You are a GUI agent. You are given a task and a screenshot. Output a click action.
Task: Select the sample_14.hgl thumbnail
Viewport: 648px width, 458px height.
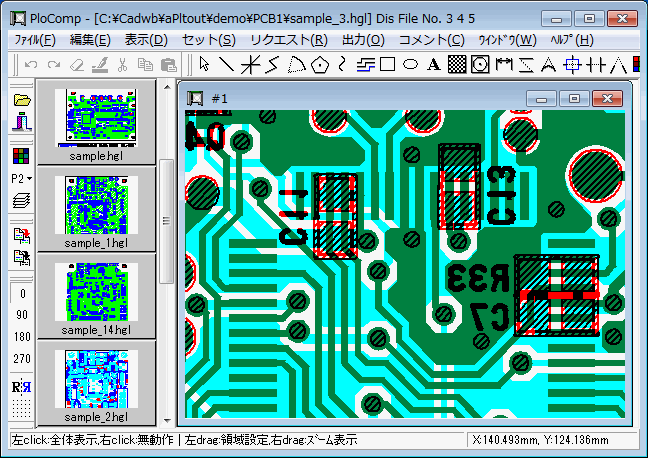[x=96, y=296]
